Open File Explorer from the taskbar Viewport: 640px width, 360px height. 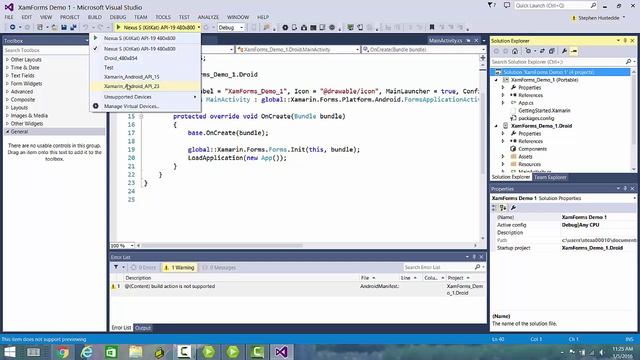[136, 352]
